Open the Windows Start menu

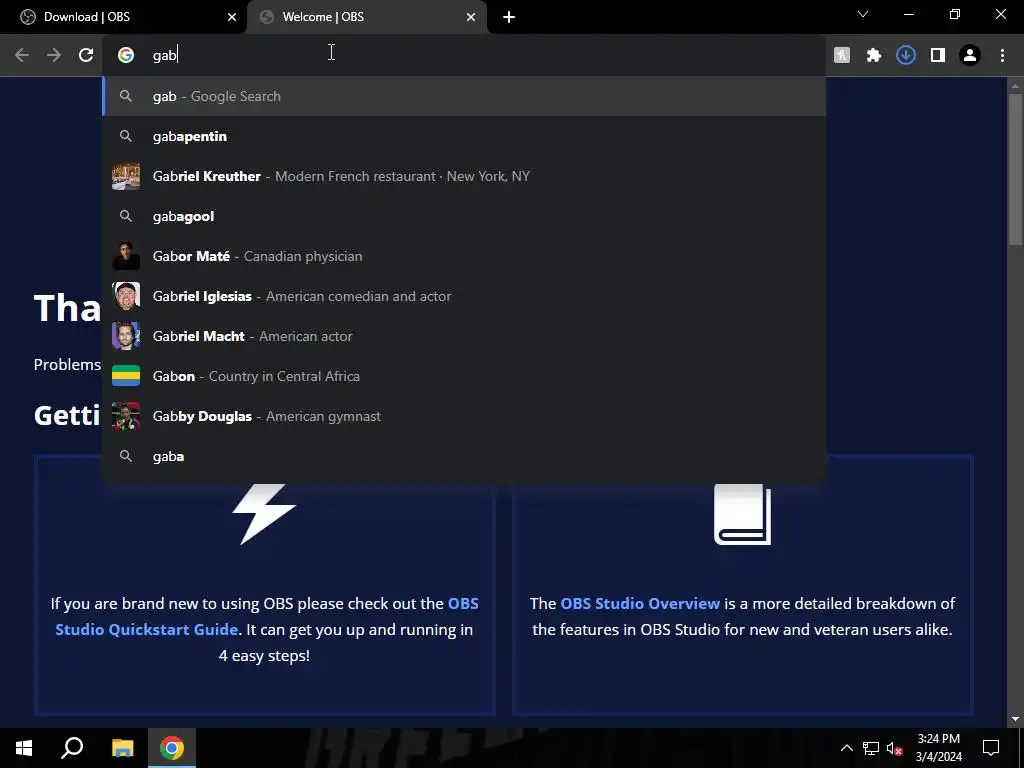coord(24,748)
